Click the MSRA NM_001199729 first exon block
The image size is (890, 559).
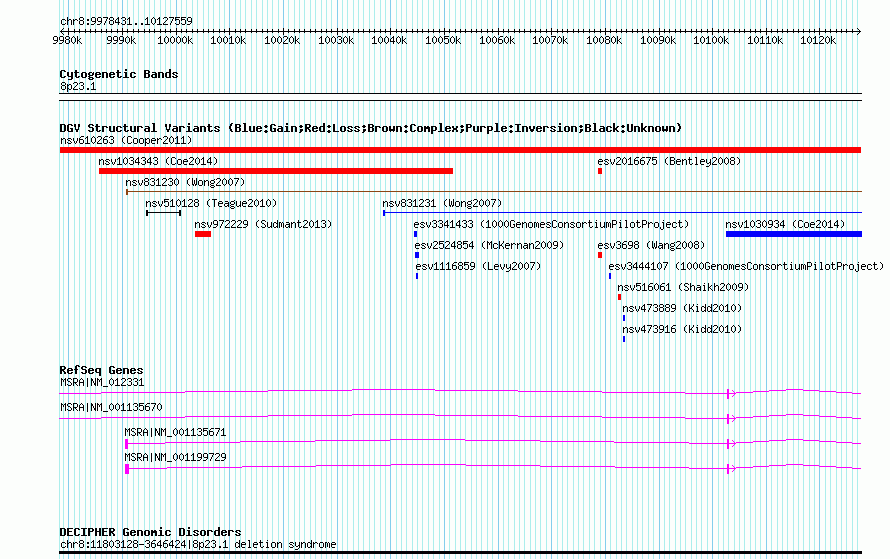(127, 469)
